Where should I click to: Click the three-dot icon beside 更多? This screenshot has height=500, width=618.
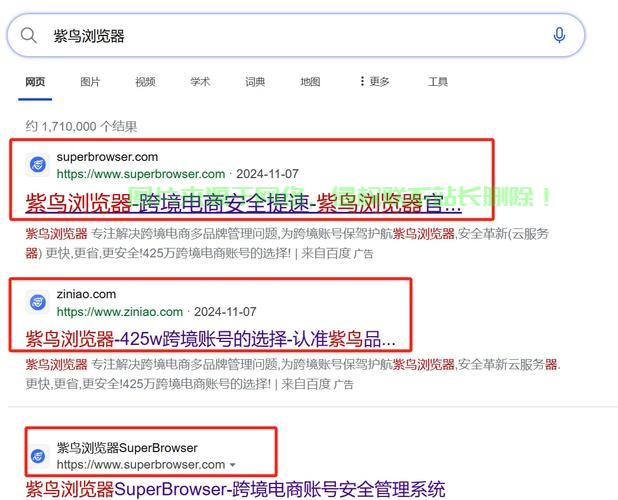click(362, 82)
